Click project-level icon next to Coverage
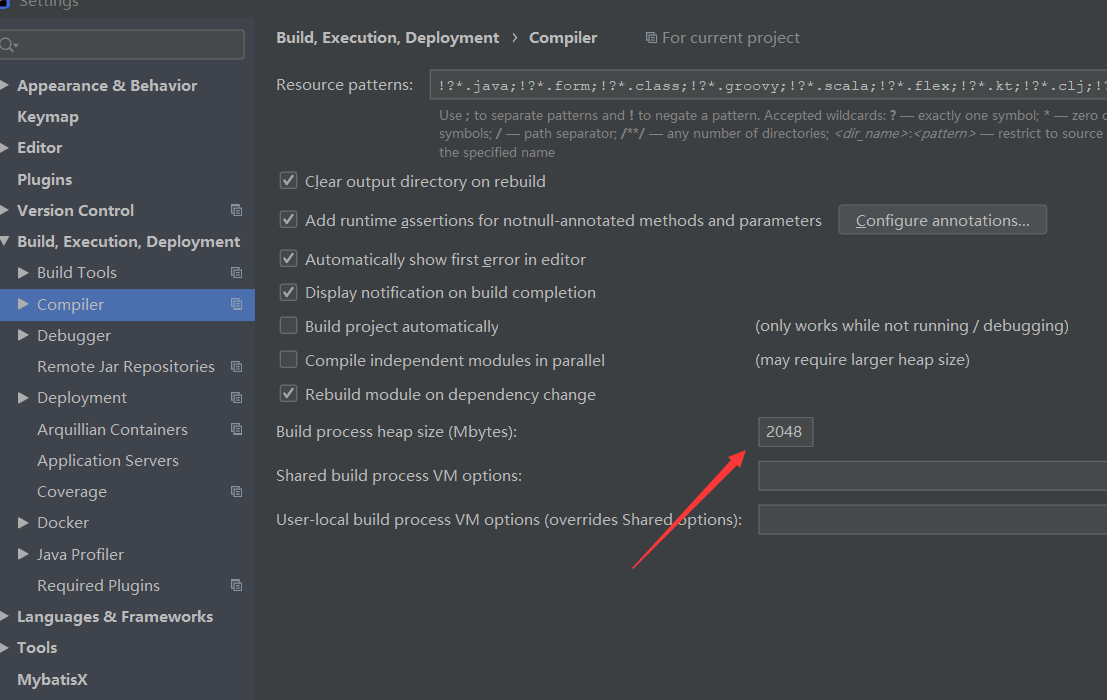This screenshot has height=700, width=1107. coord(236,492)
